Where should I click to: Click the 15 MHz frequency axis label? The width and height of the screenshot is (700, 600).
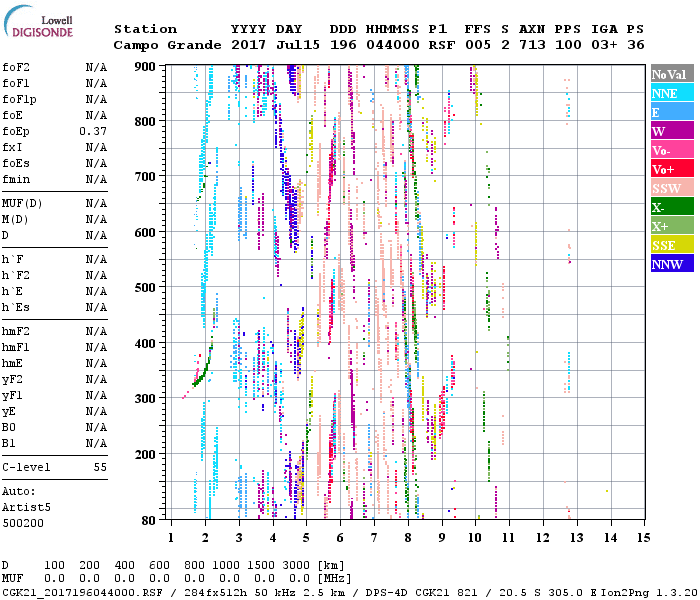pos(641,537)
